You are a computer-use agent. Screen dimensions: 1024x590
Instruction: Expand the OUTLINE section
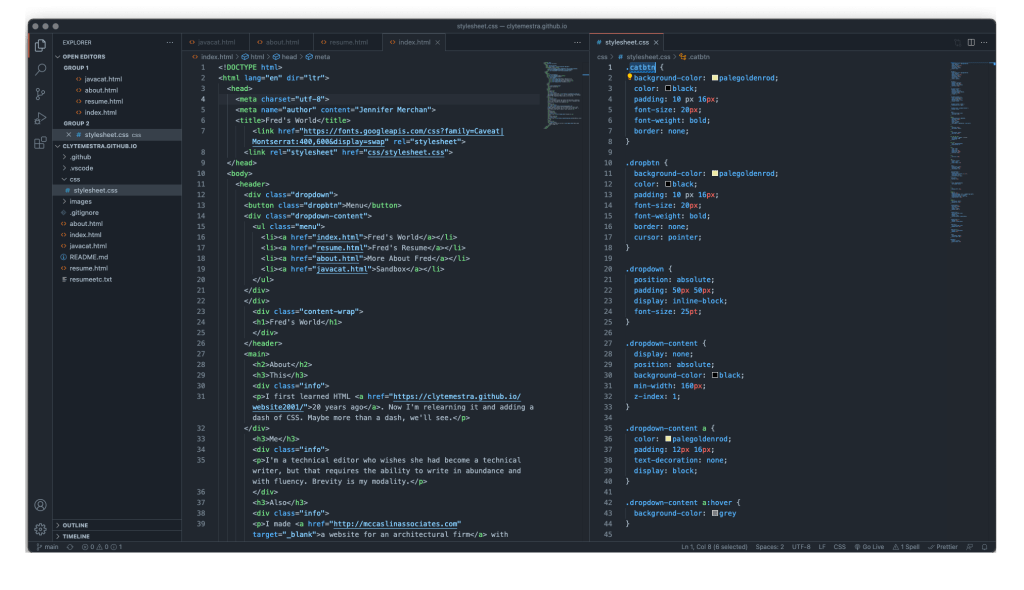coord(75,524)
